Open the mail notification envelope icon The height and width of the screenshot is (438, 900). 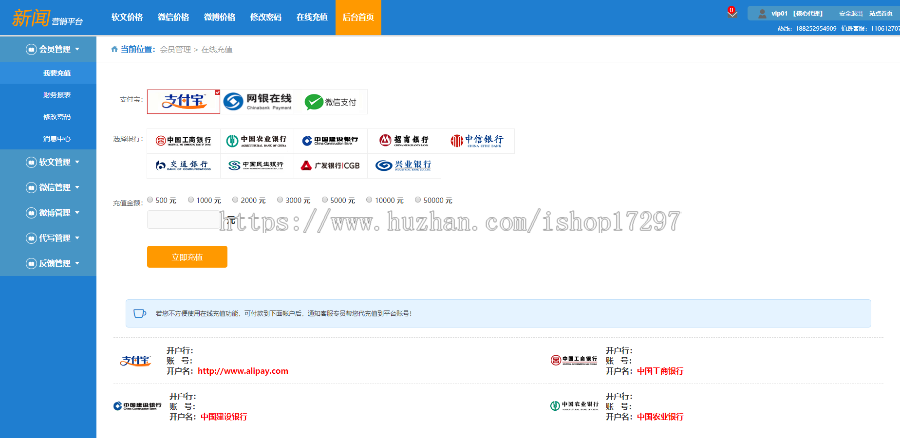click(732, 13)
